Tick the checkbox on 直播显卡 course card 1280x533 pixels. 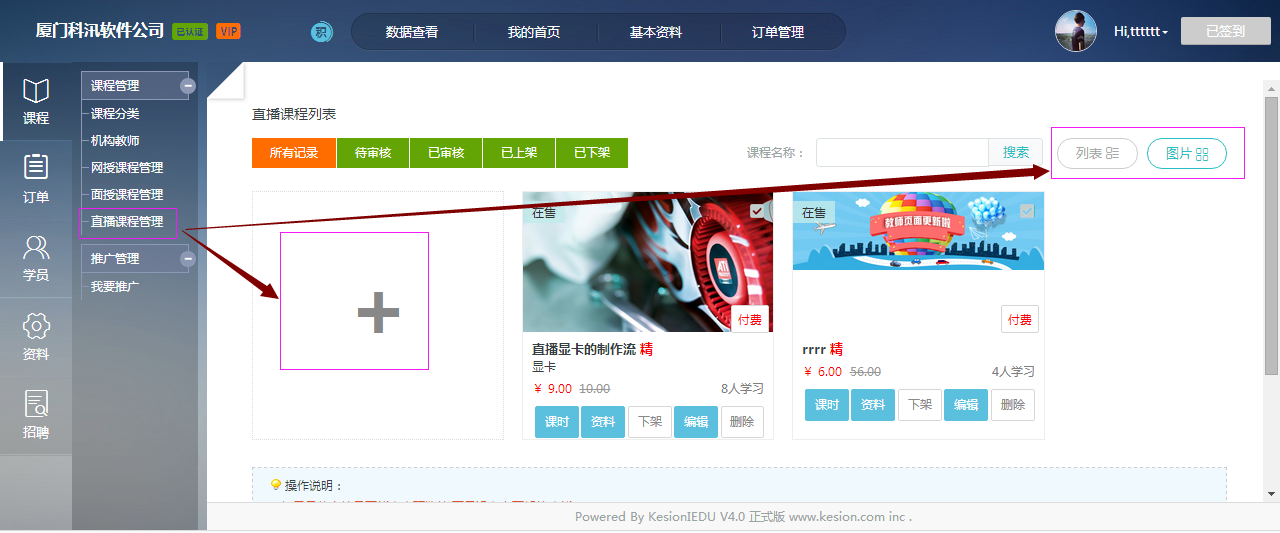pos(757,211)
